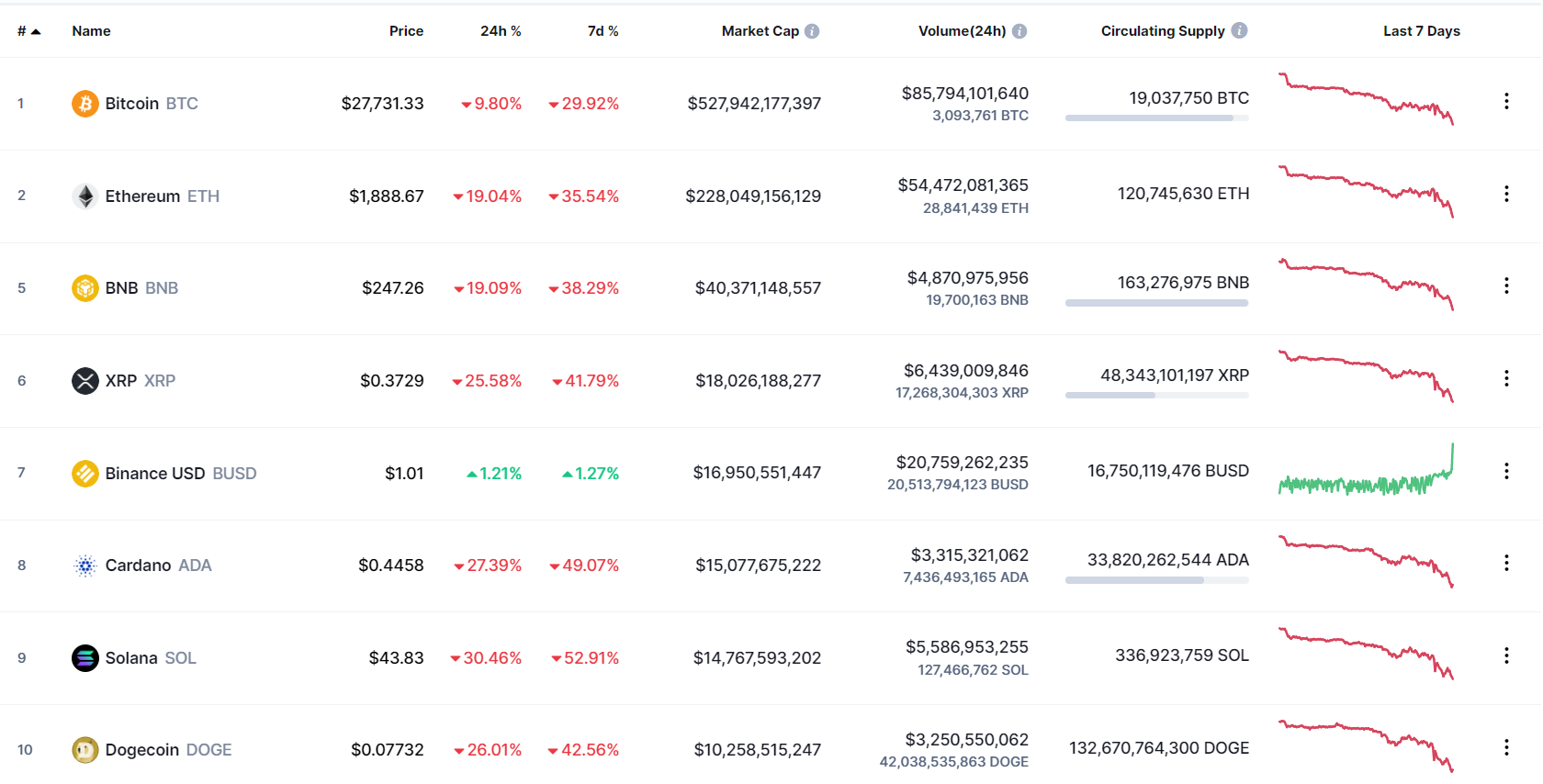Sort by the Circulating Supply column header
The height and width of the screenshot is (784, 1543).
pos(1163,31)
